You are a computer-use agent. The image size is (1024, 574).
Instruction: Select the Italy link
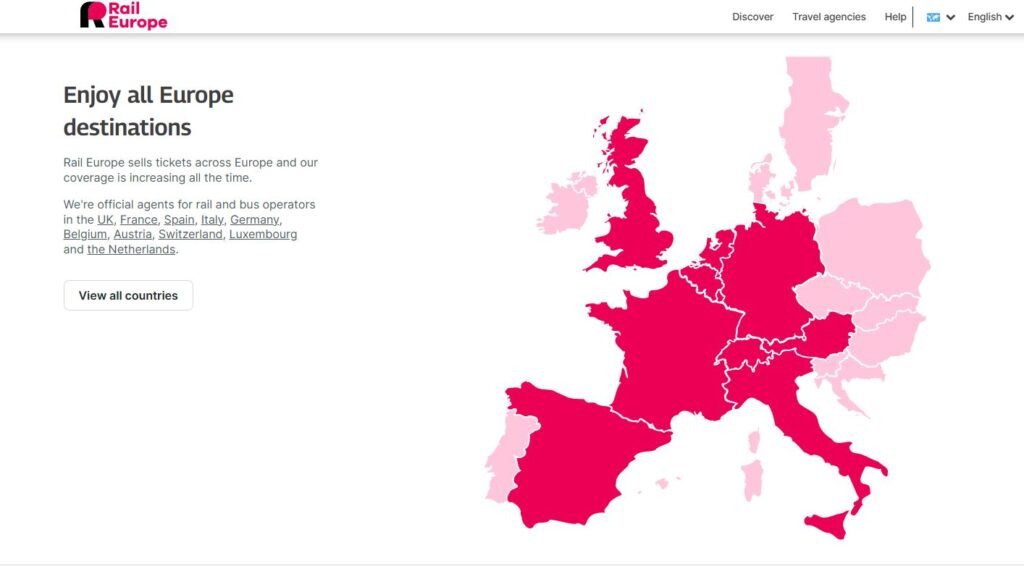[x=212, y=220]
